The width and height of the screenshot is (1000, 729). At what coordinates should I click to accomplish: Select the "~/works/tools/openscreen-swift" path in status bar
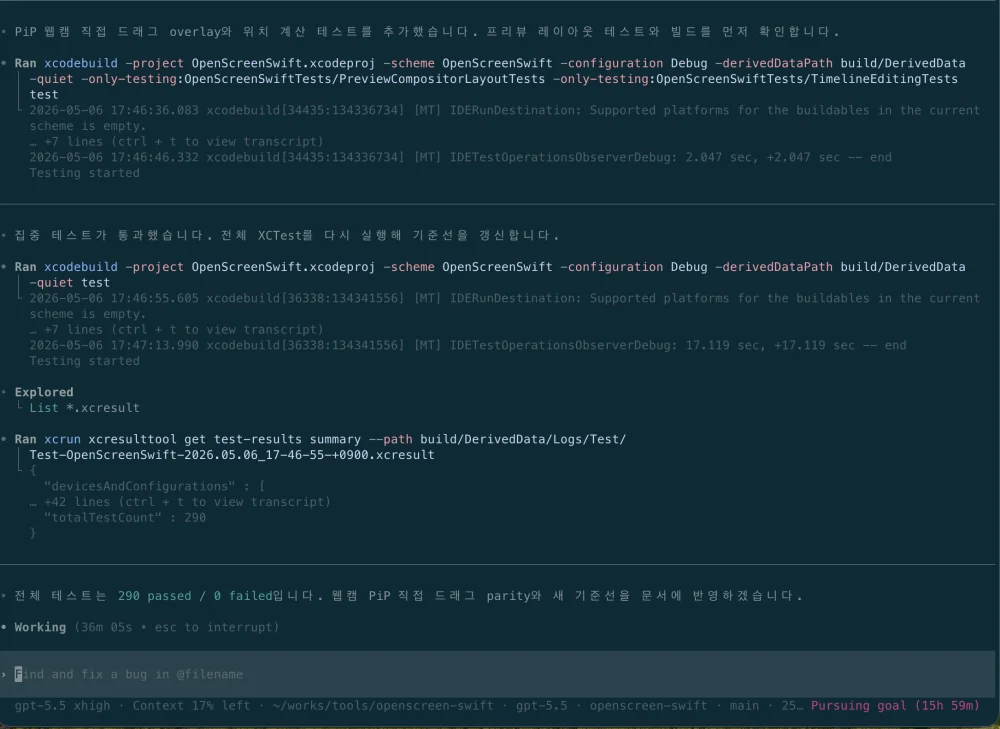coord(383,705)
